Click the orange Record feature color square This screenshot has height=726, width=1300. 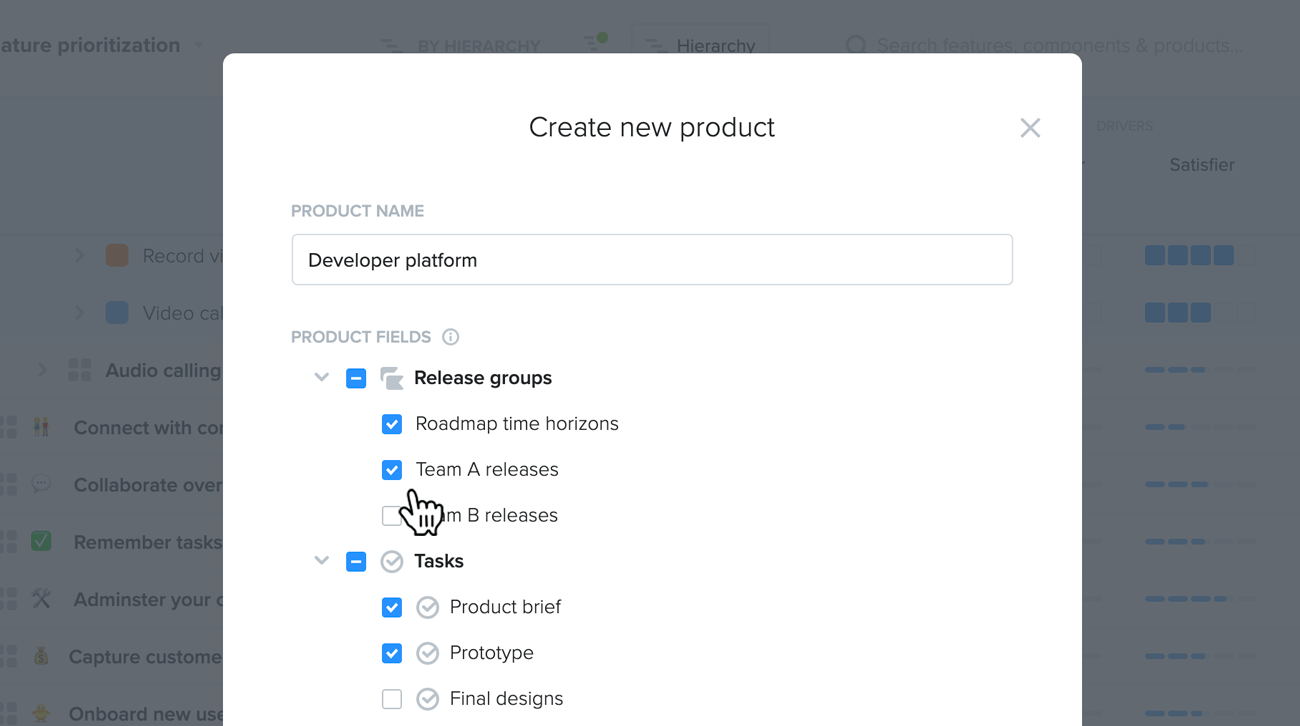[117, 255]
